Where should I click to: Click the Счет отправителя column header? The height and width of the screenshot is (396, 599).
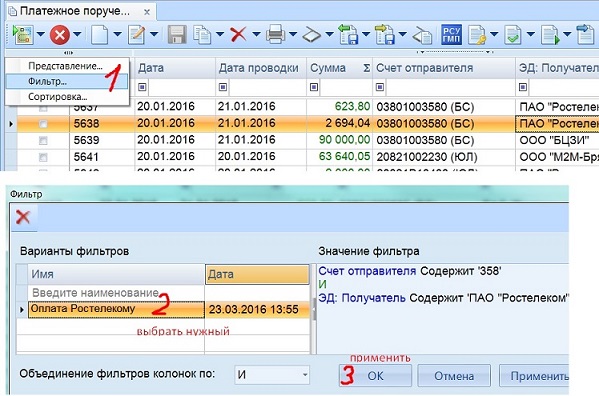click(444, 68)
